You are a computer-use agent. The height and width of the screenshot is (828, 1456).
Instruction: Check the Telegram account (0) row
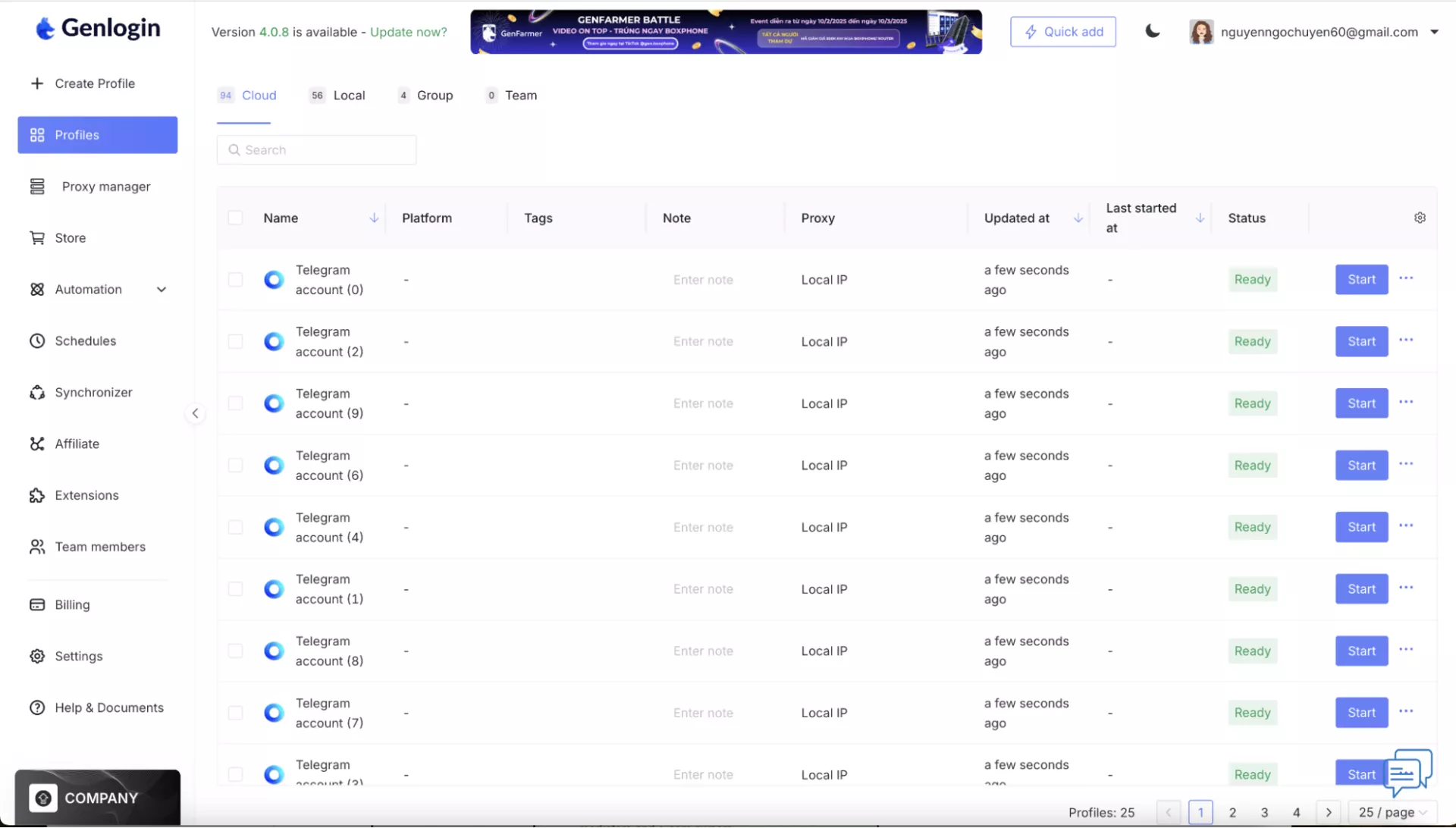[x=235, y=280]
